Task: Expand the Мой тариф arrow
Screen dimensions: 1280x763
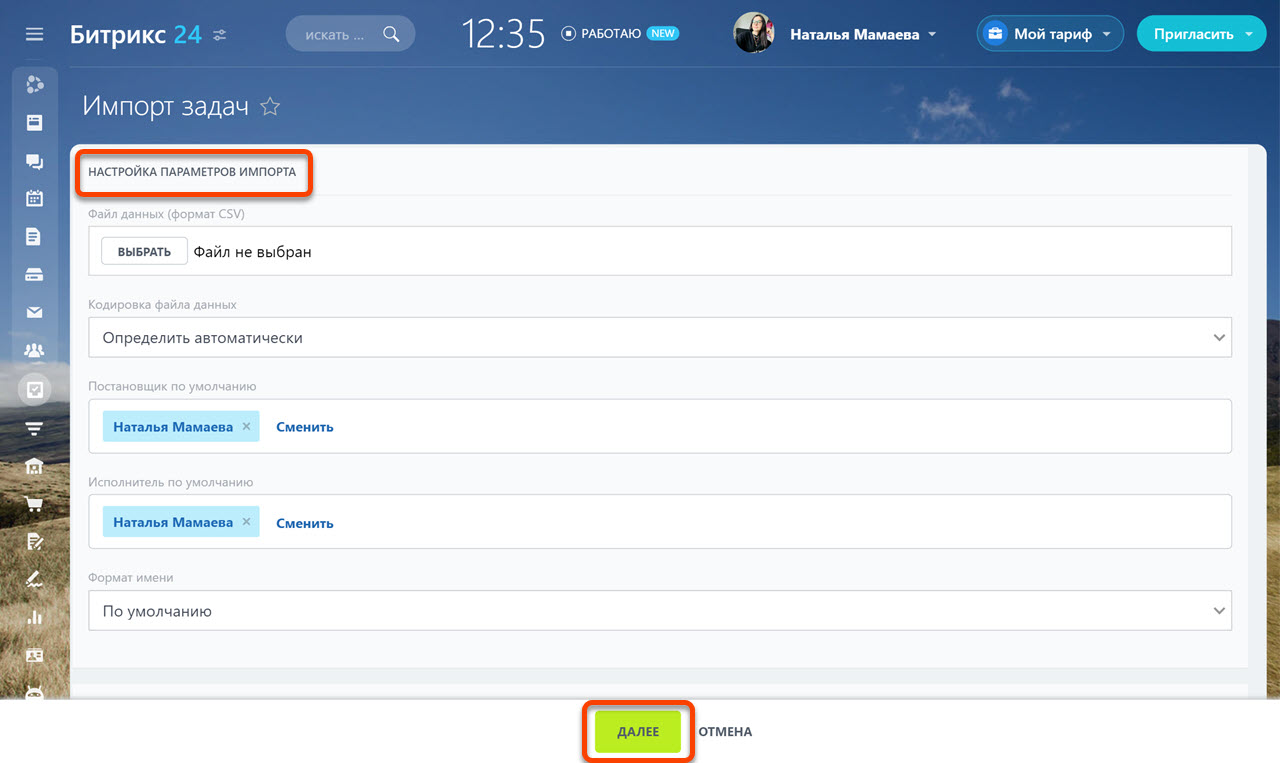Action: click(x=1106, y=35)
